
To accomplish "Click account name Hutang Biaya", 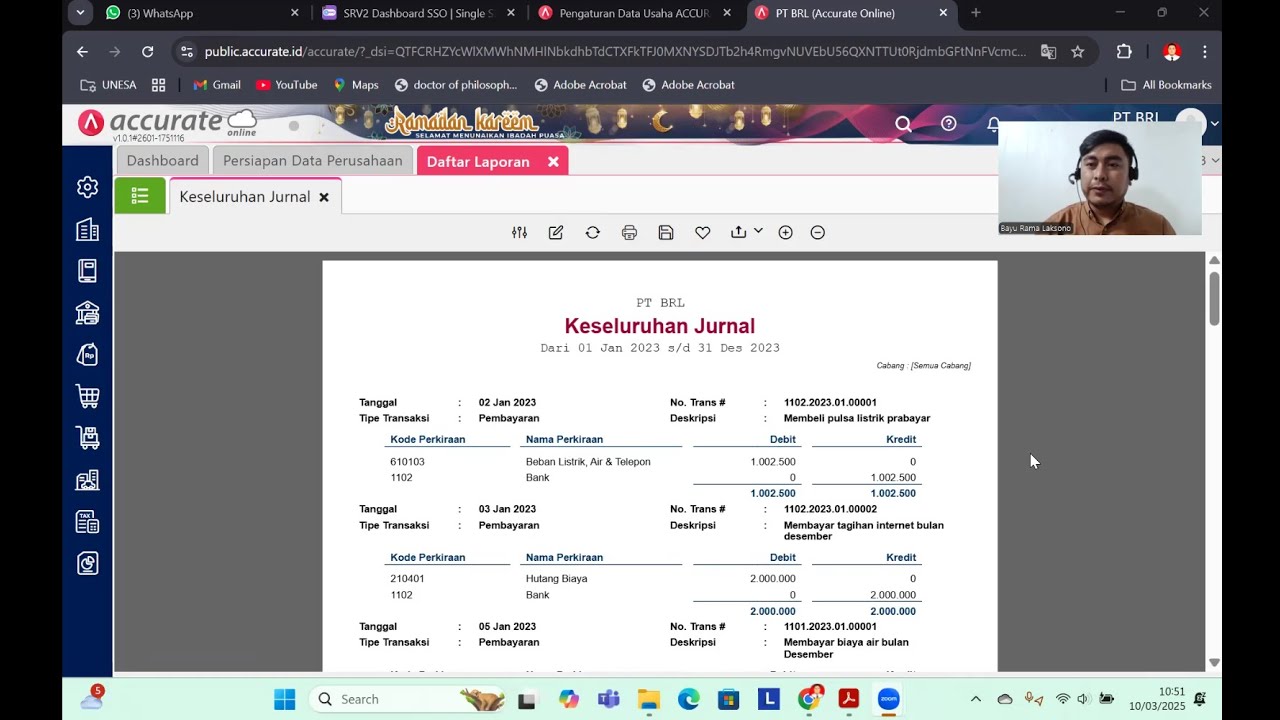I will 556,579.
